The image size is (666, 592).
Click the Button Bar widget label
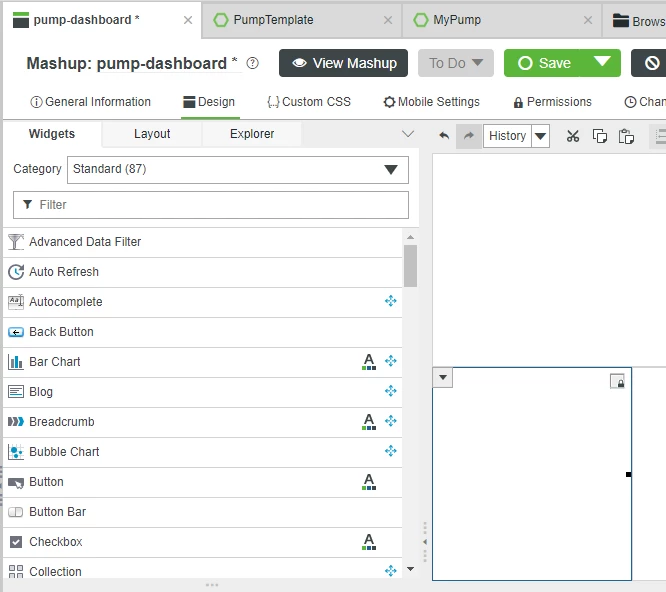click(x=57, y=512)
